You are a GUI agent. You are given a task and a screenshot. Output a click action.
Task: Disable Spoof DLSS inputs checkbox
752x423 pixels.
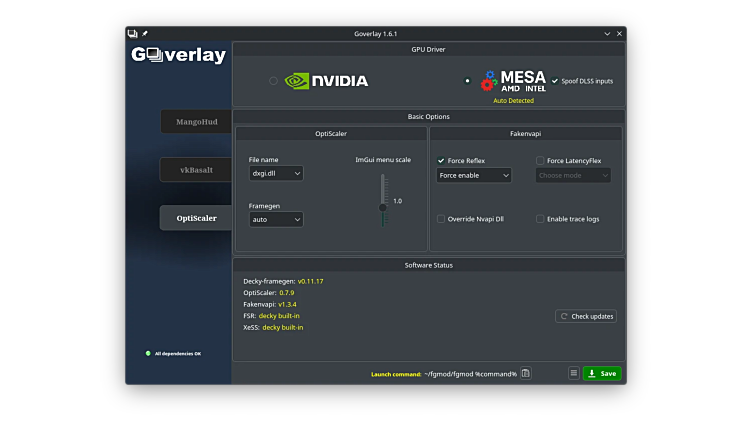555,81
